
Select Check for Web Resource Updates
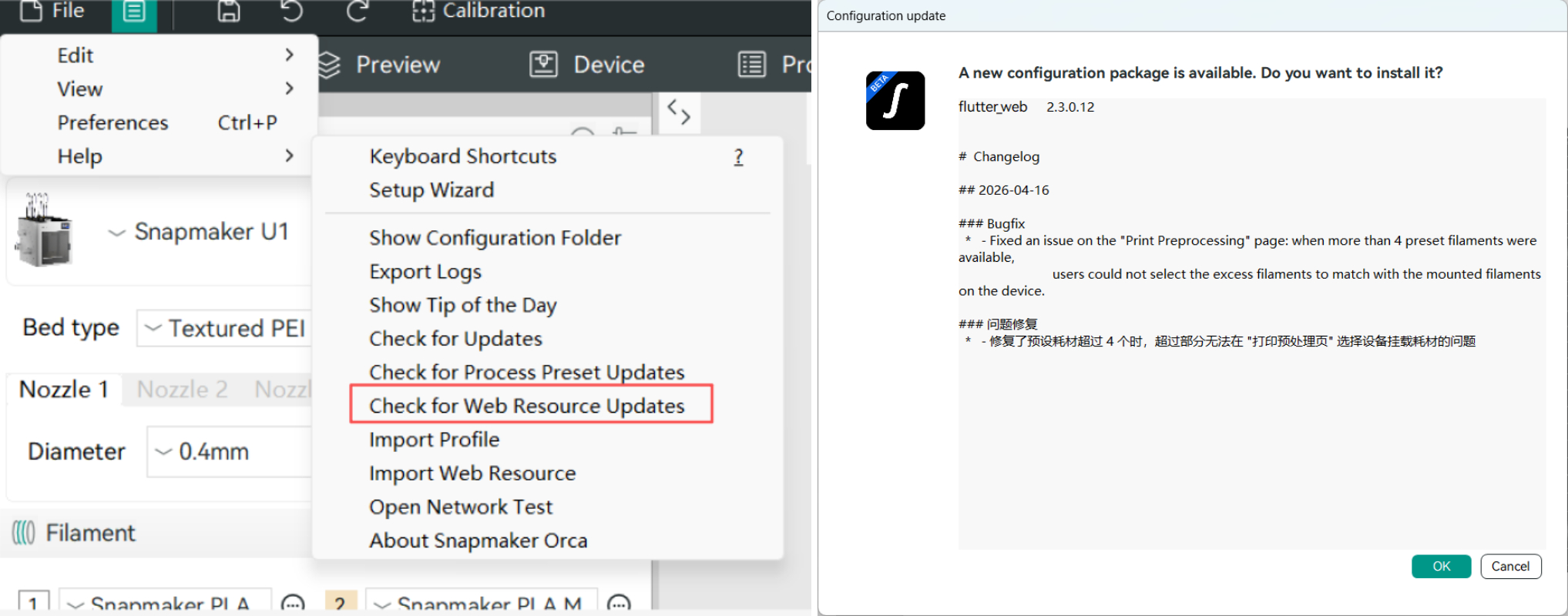(x=527, y=406)
